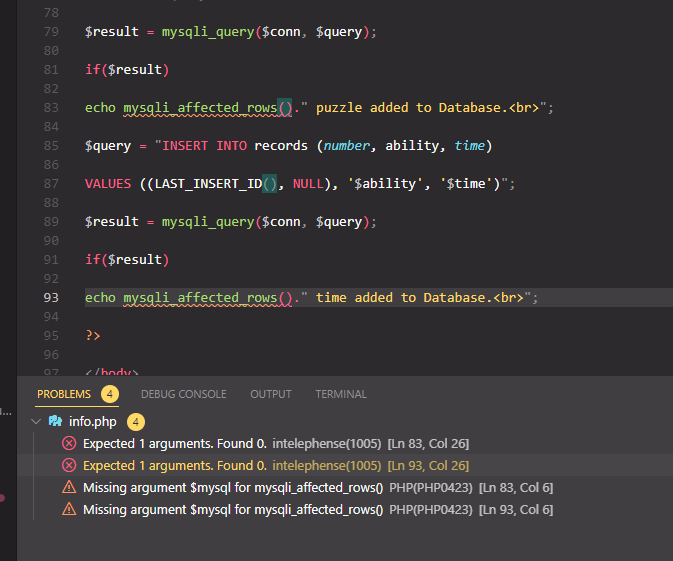Switch to the PROBLEMS tab
Screen dimensions: 673x561
pyautogui.click(x=64, y=394)
